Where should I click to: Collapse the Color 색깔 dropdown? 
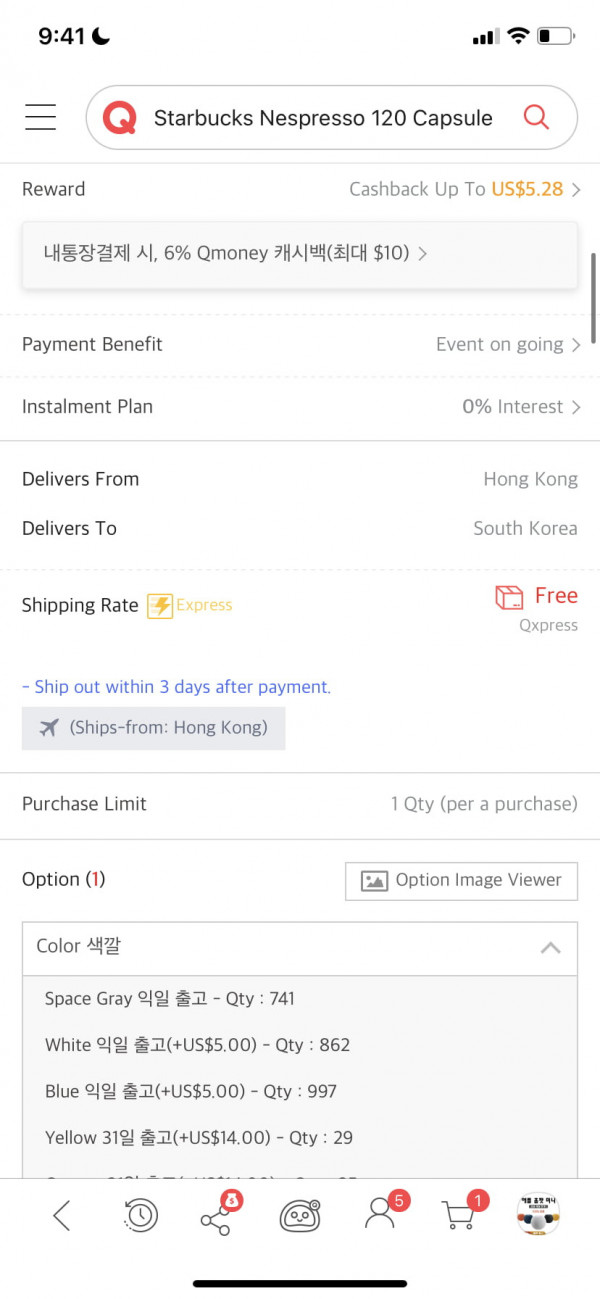[x=300, y=948]
